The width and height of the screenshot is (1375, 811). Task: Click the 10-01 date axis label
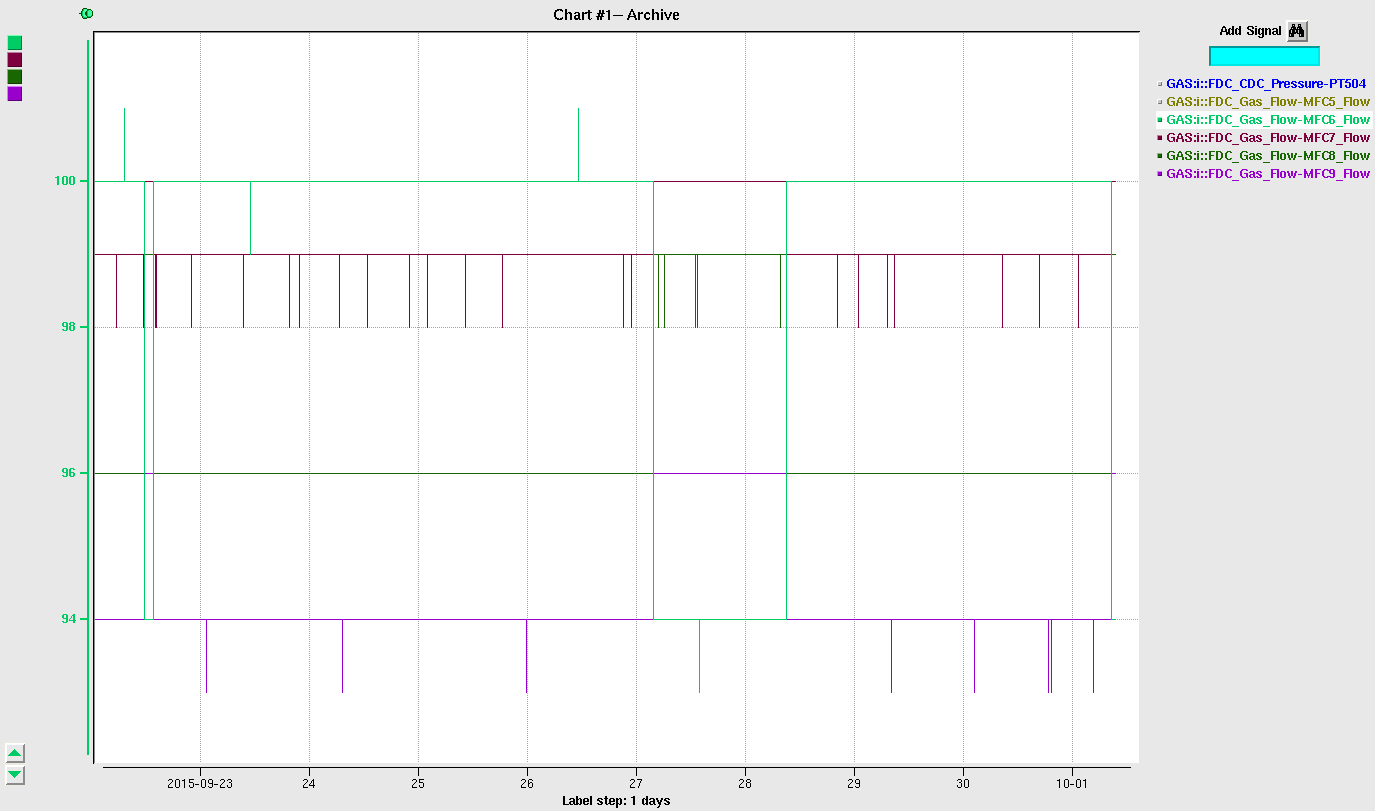1072,784
